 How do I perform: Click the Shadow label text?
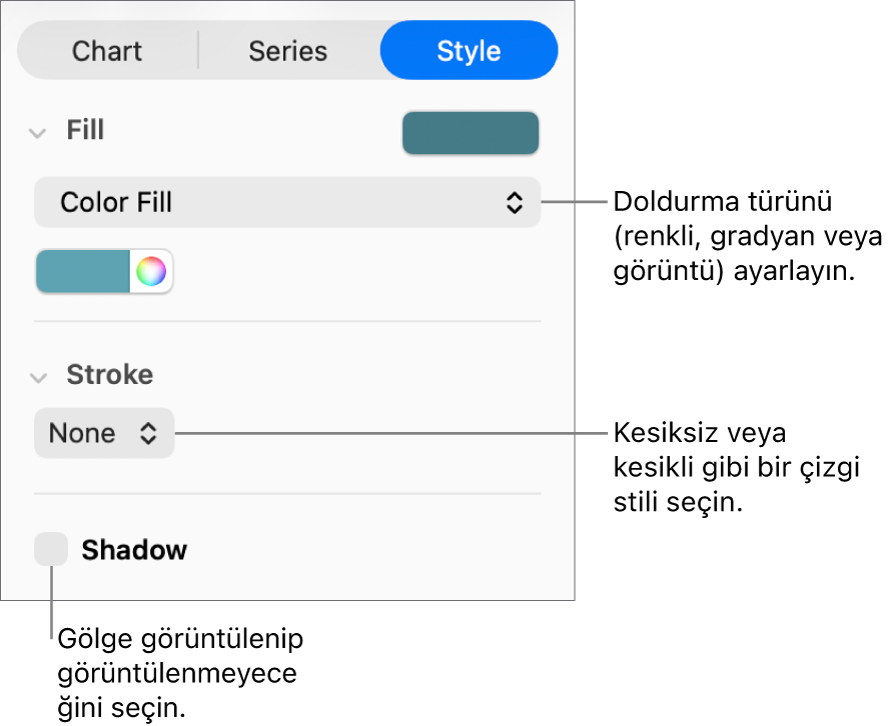click(134, 550)
